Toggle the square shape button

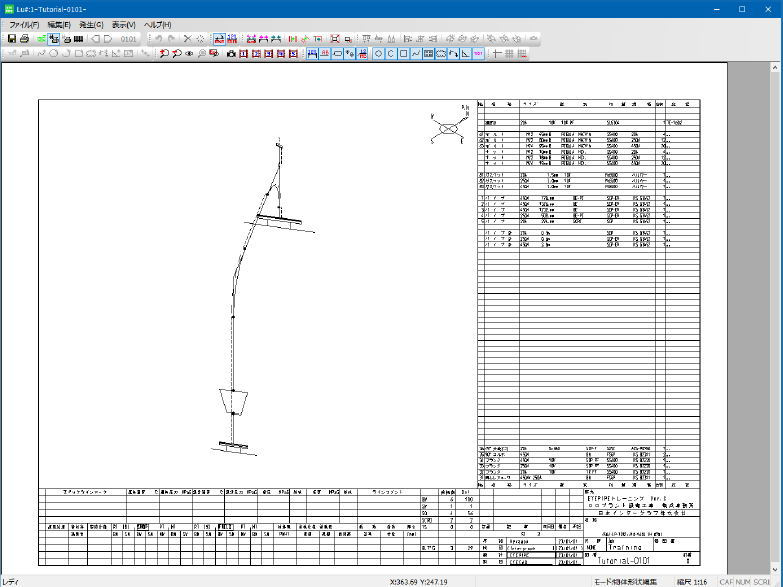(x=403, y=53)
